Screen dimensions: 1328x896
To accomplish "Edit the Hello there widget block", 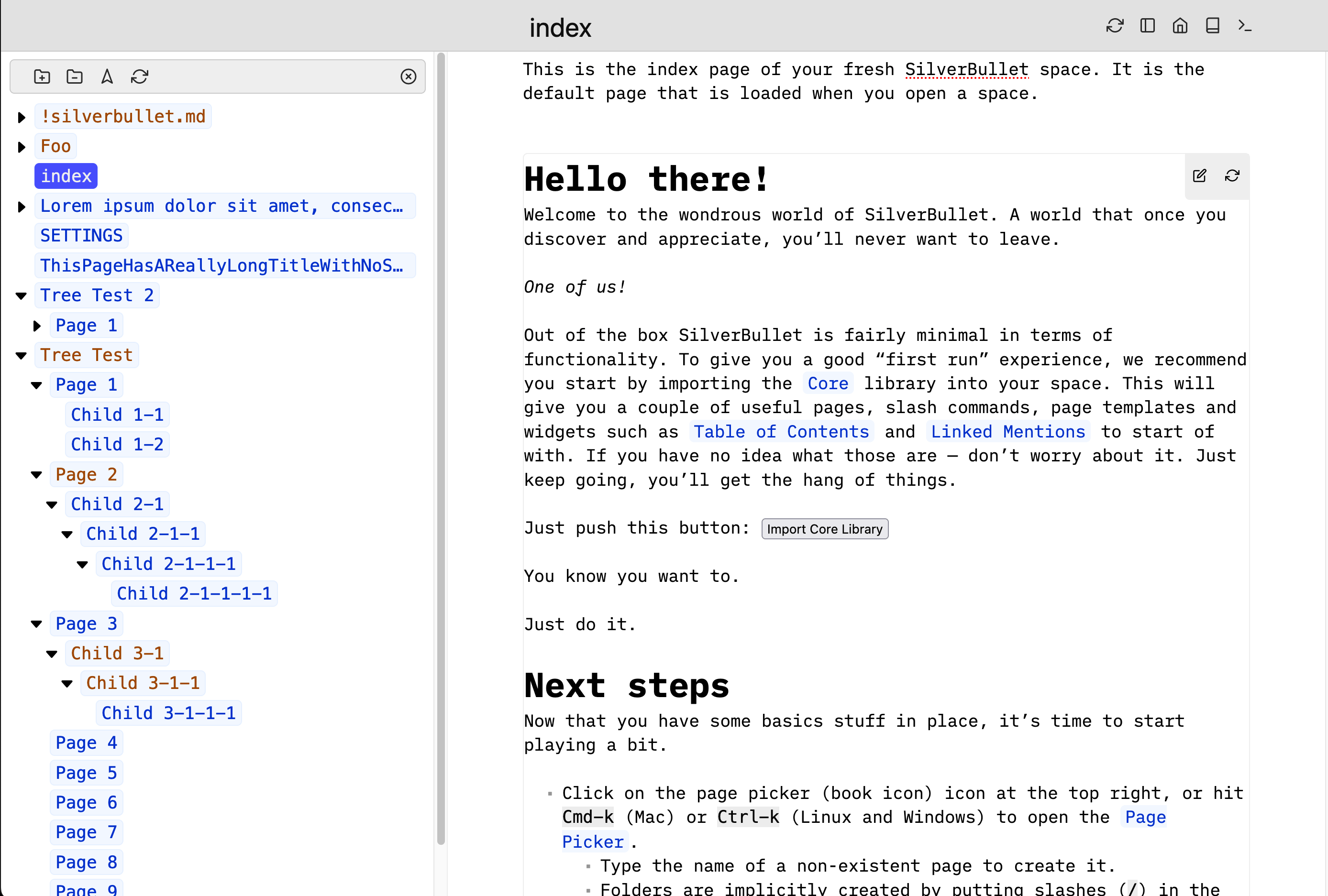I will (1199, 176).
